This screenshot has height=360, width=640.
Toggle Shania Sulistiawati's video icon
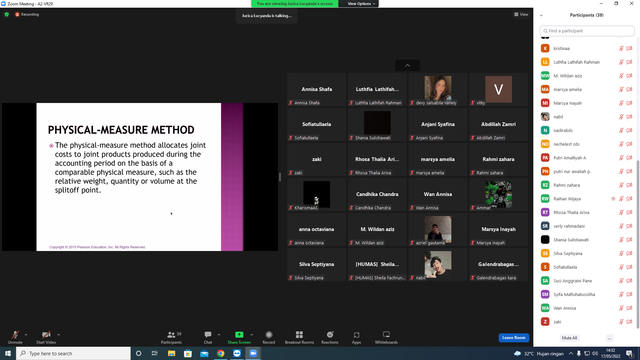coord(629,240)
